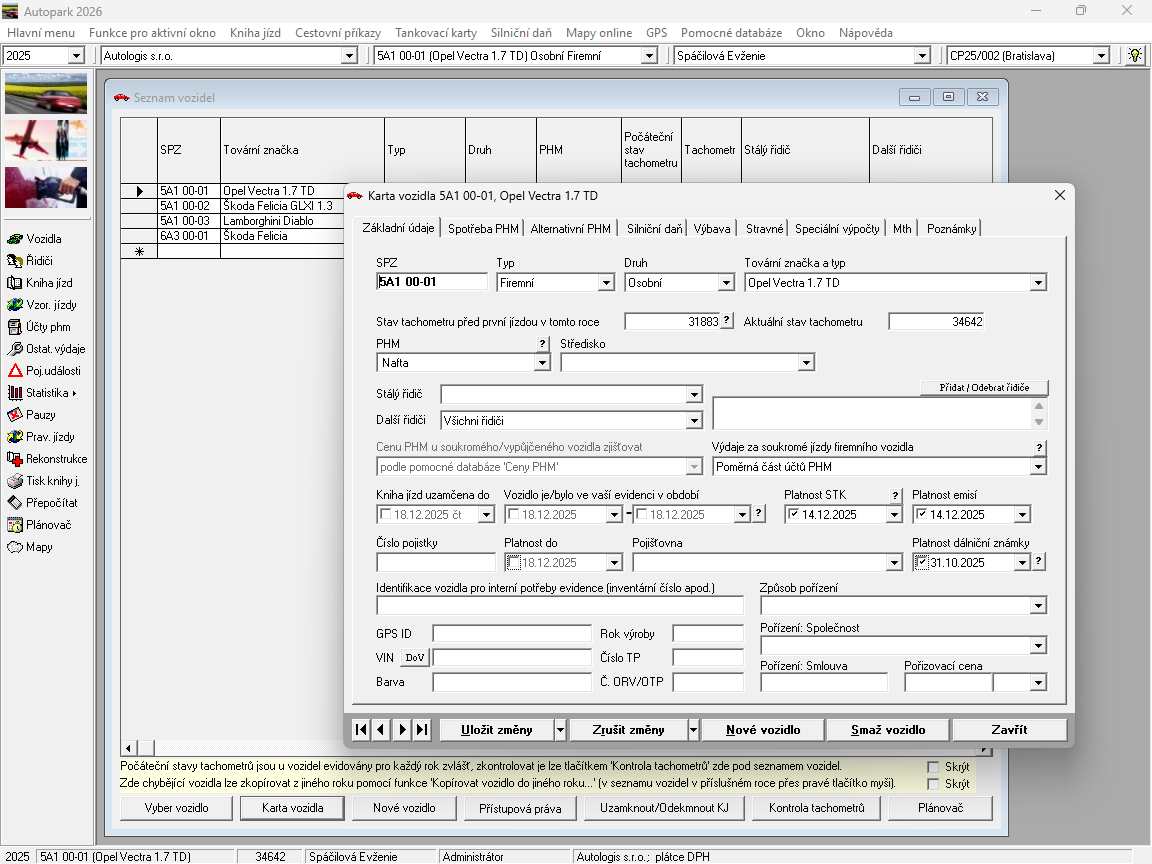Click the light bulb hint icon
This screenshot has width=1152, height=864.
tap(1134, 56)
